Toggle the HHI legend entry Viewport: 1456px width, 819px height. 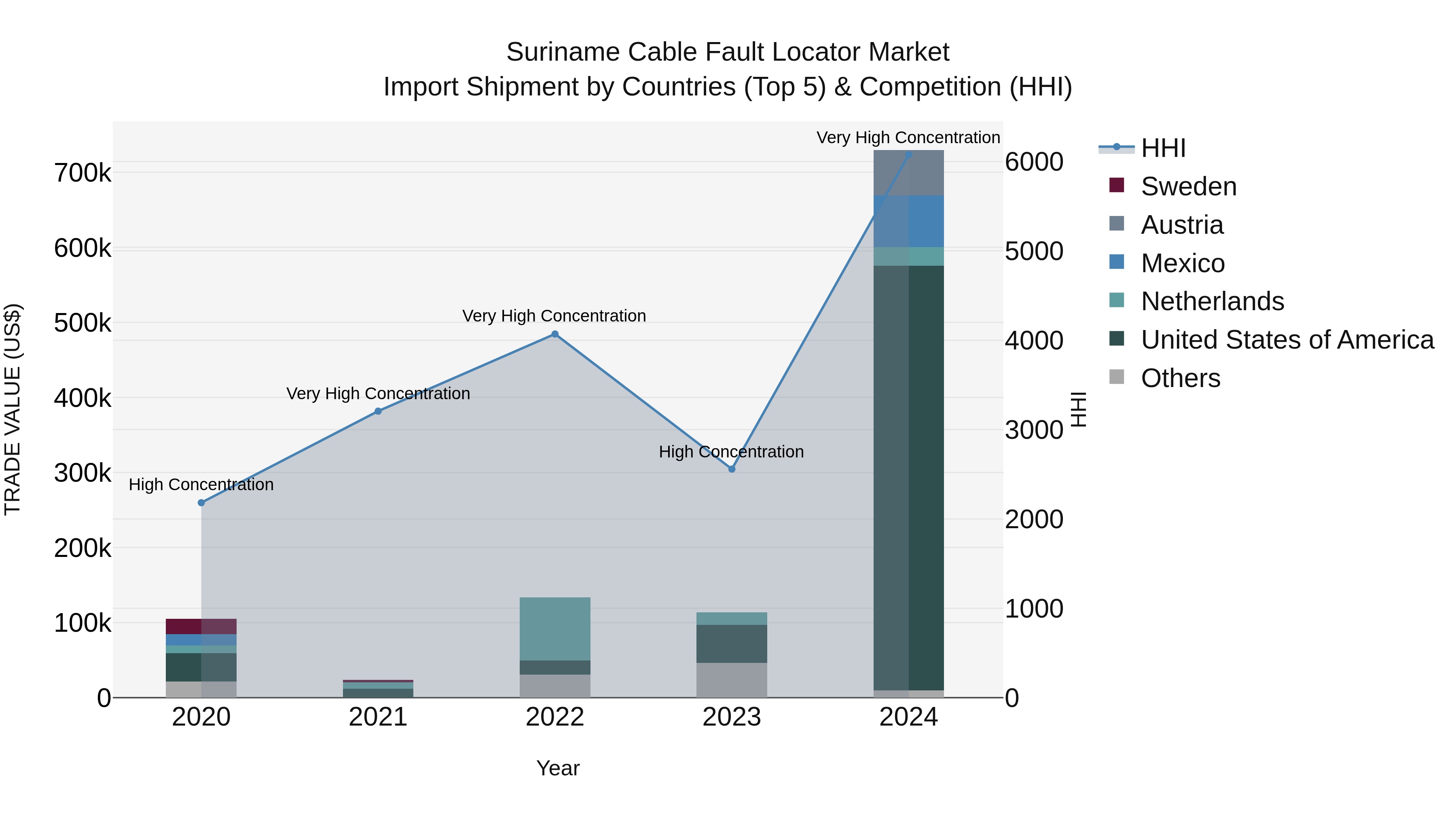(x=1142, y=148)
